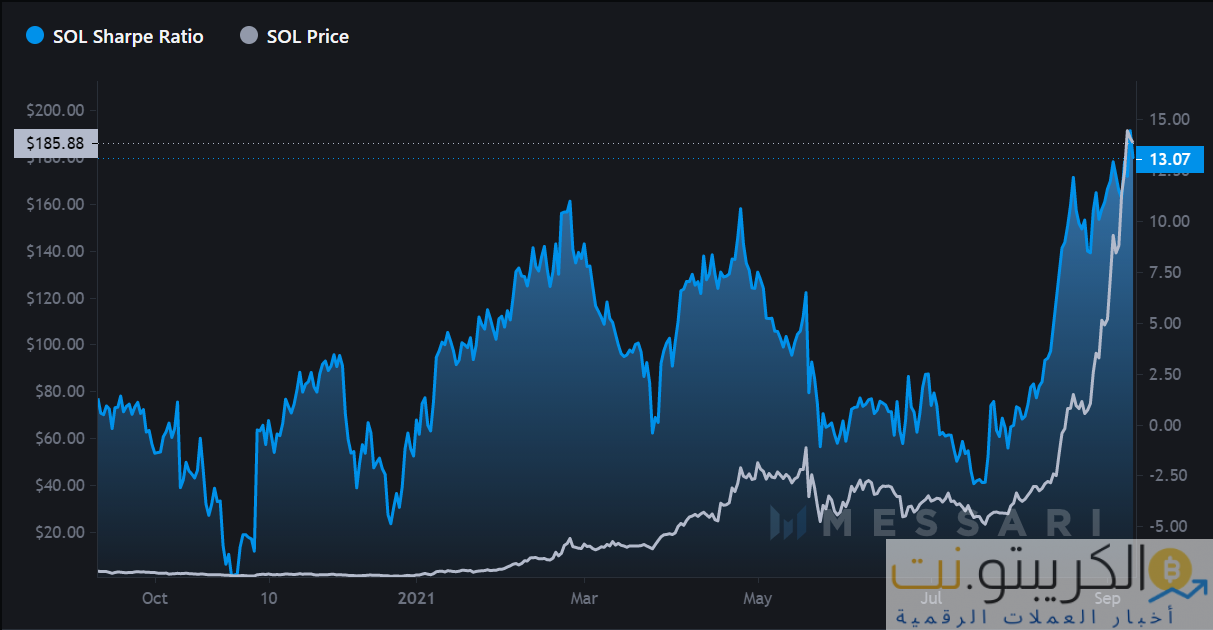Toggle the SOL Sharpe Ratio series label
The image size is (1213, 630).
pyautogui.click(x=128, y=37)
